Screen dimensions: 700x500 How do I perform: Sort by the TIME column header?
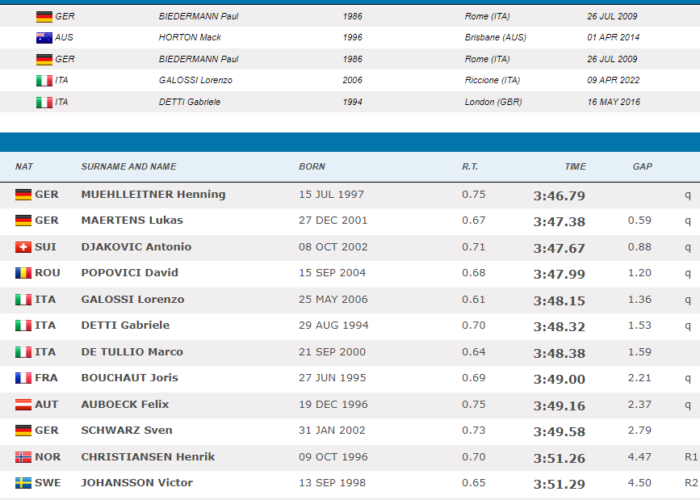pyautogui.click(x=574, y=166)
